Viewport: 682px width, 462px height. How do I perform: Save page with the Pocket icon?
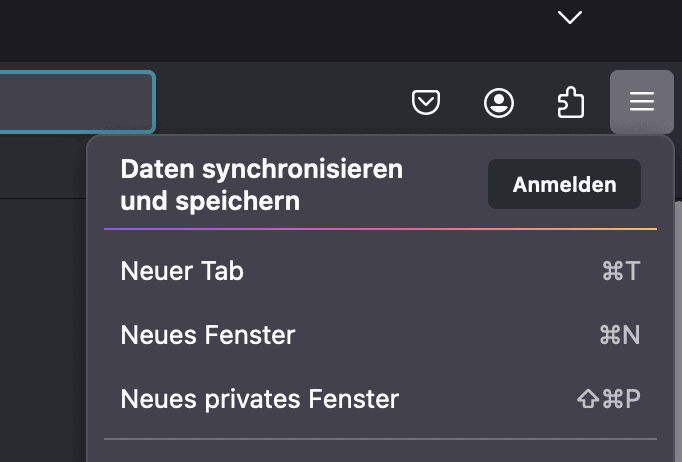click(427, 102)
